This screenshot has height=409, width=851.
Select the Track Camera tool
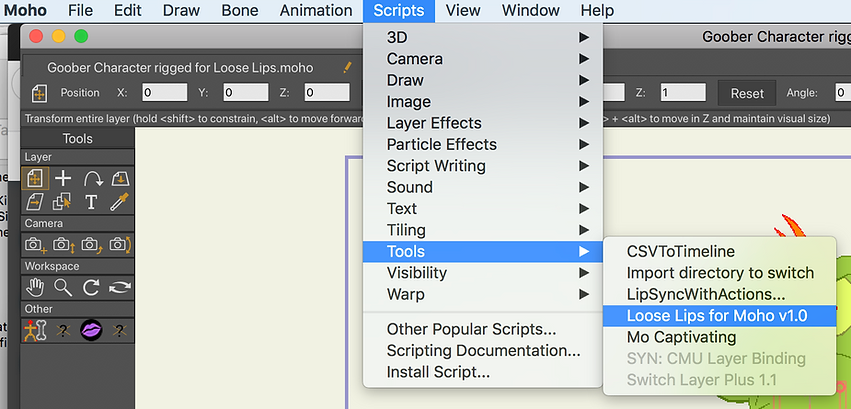point(35,245)
